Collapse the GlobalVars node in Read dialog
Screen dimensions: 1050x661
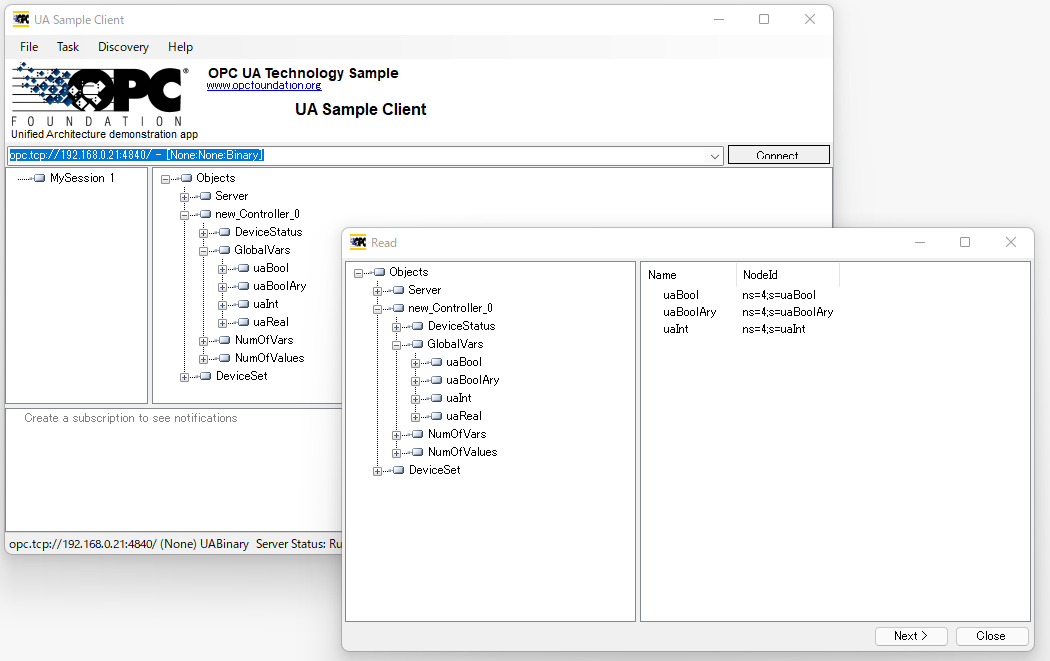tap(397, 345)
